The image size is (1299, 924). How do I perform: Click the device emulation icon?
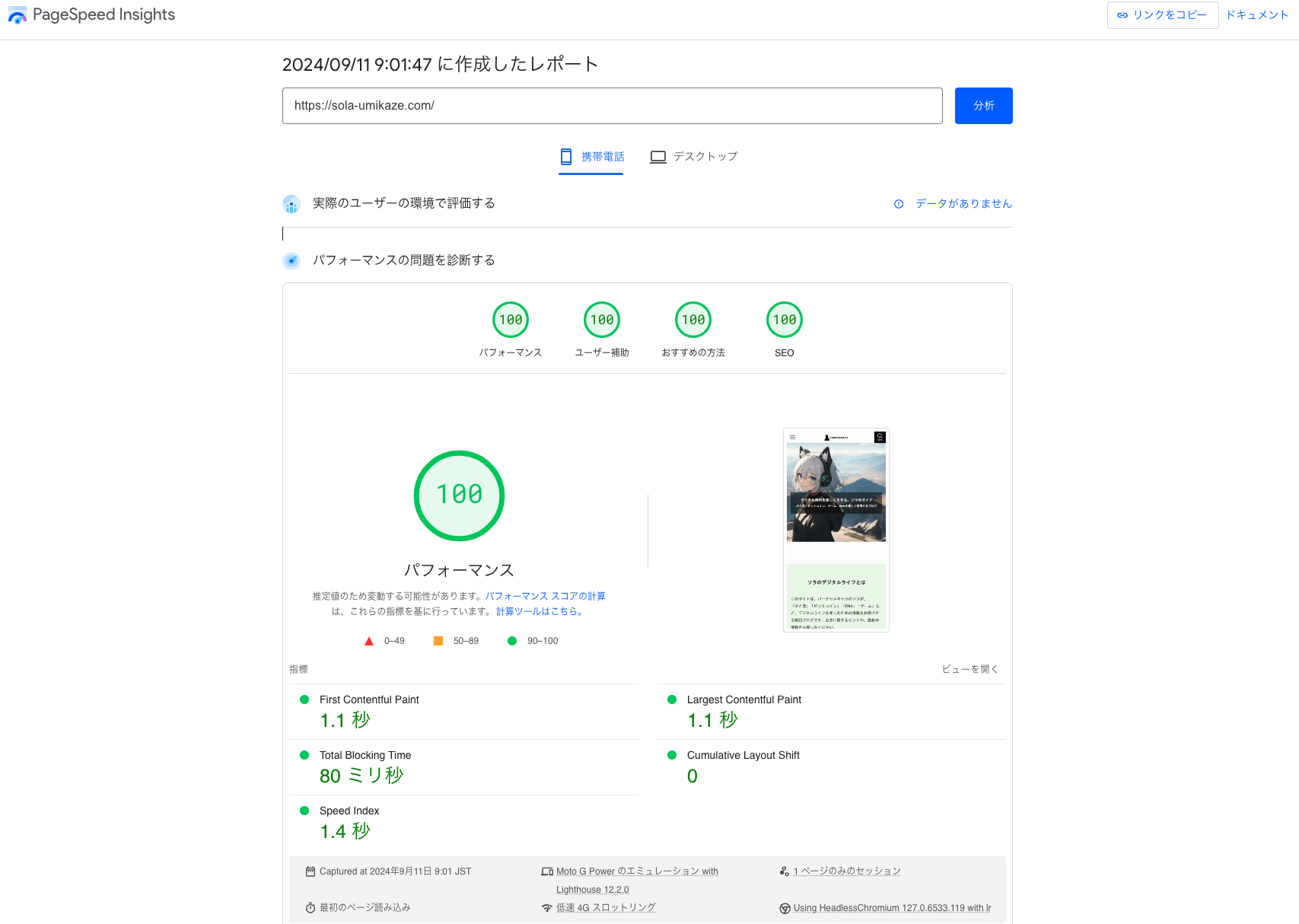tap(547, 871)
